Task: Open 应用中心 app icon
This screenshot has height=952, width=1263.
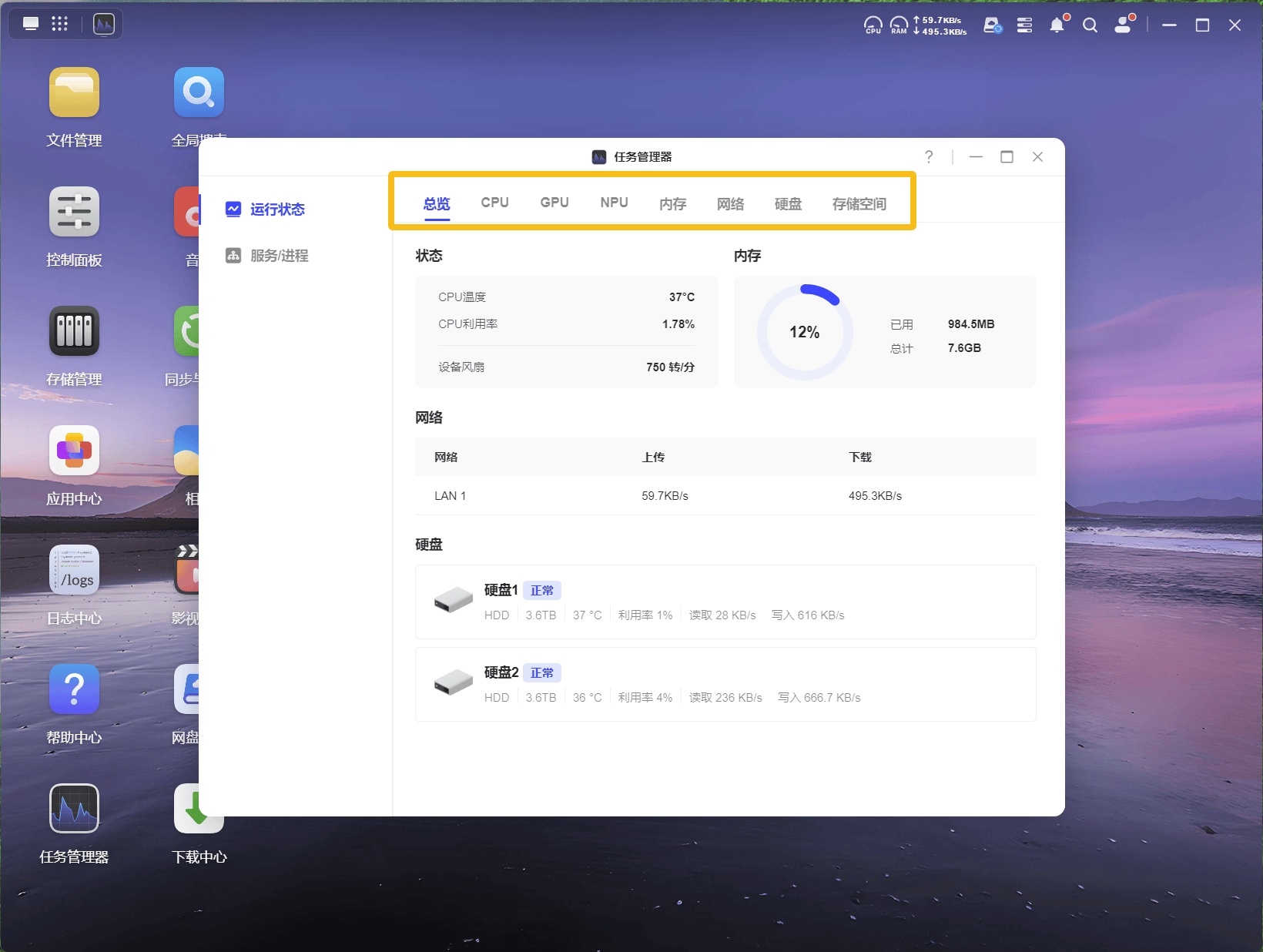Action: pyautogui.click(x=74, y=451)
